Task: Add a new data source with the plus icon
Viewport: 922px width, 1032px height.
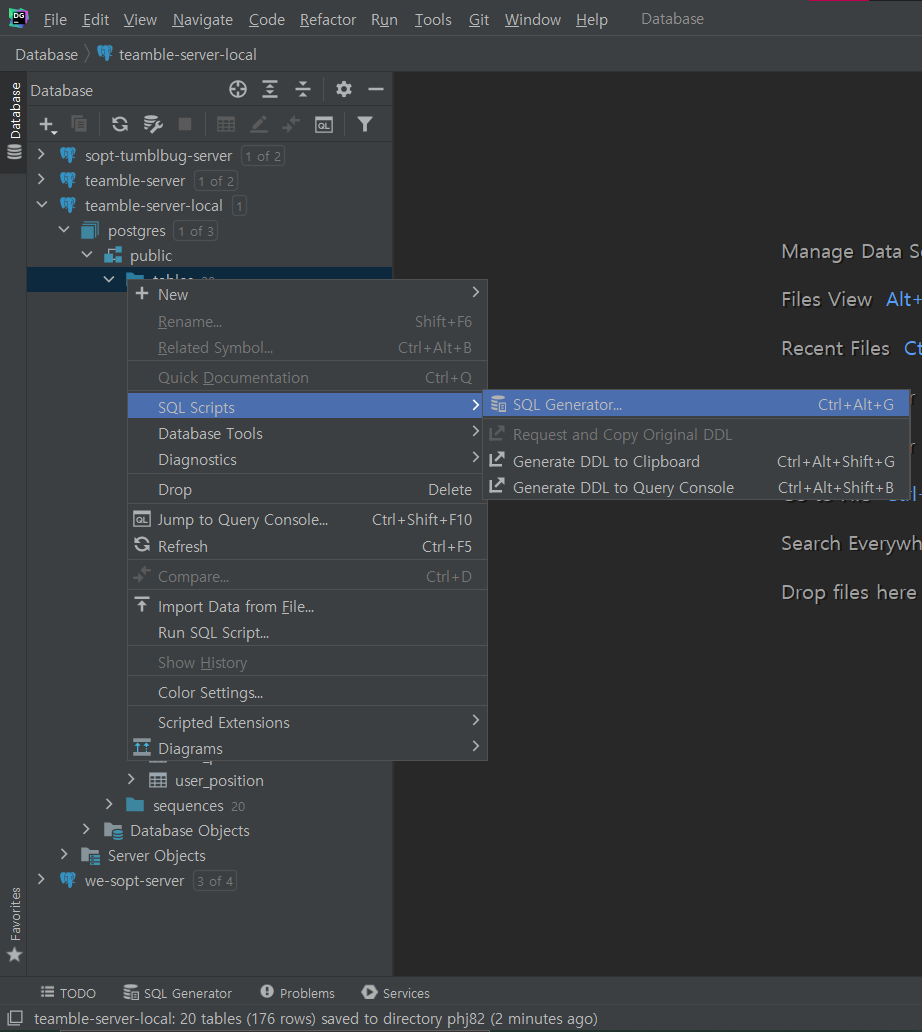Action: click(47, 124)
